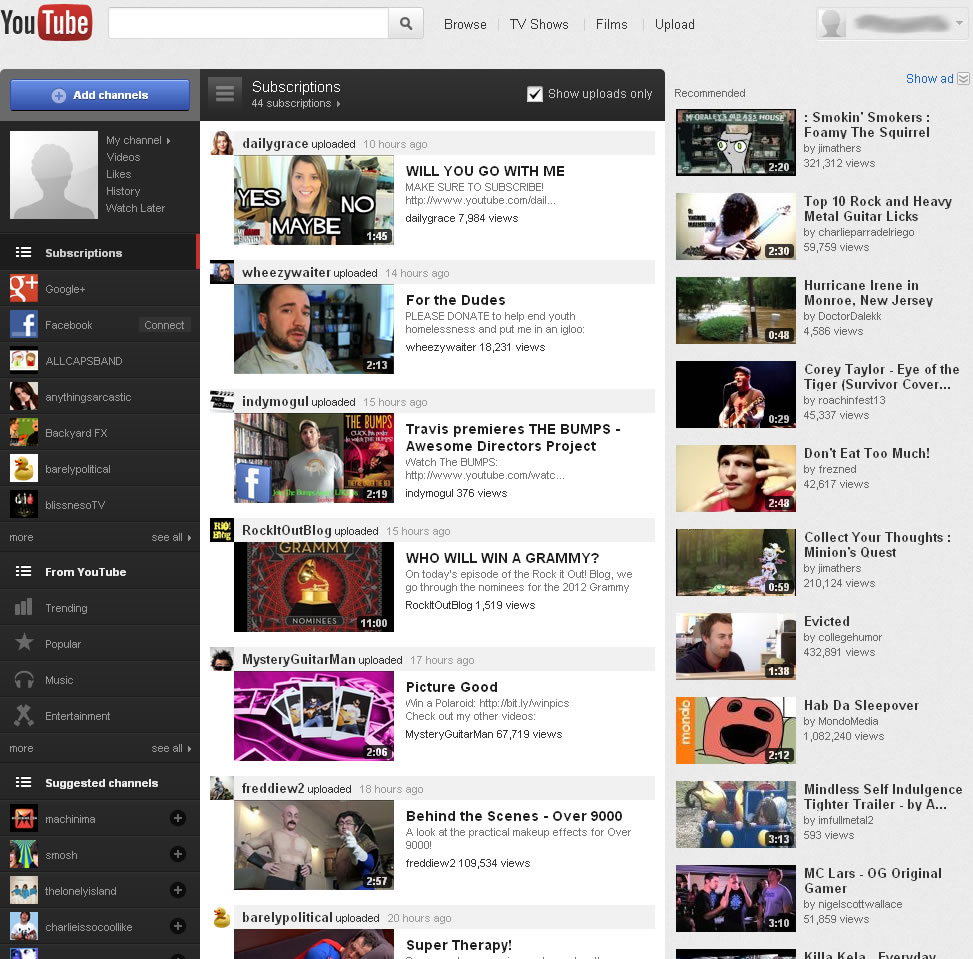Screen dimensions: 973x959
Task: Click MysteryGuitarMan avatar in feed
Action: (x=222, y=659)
